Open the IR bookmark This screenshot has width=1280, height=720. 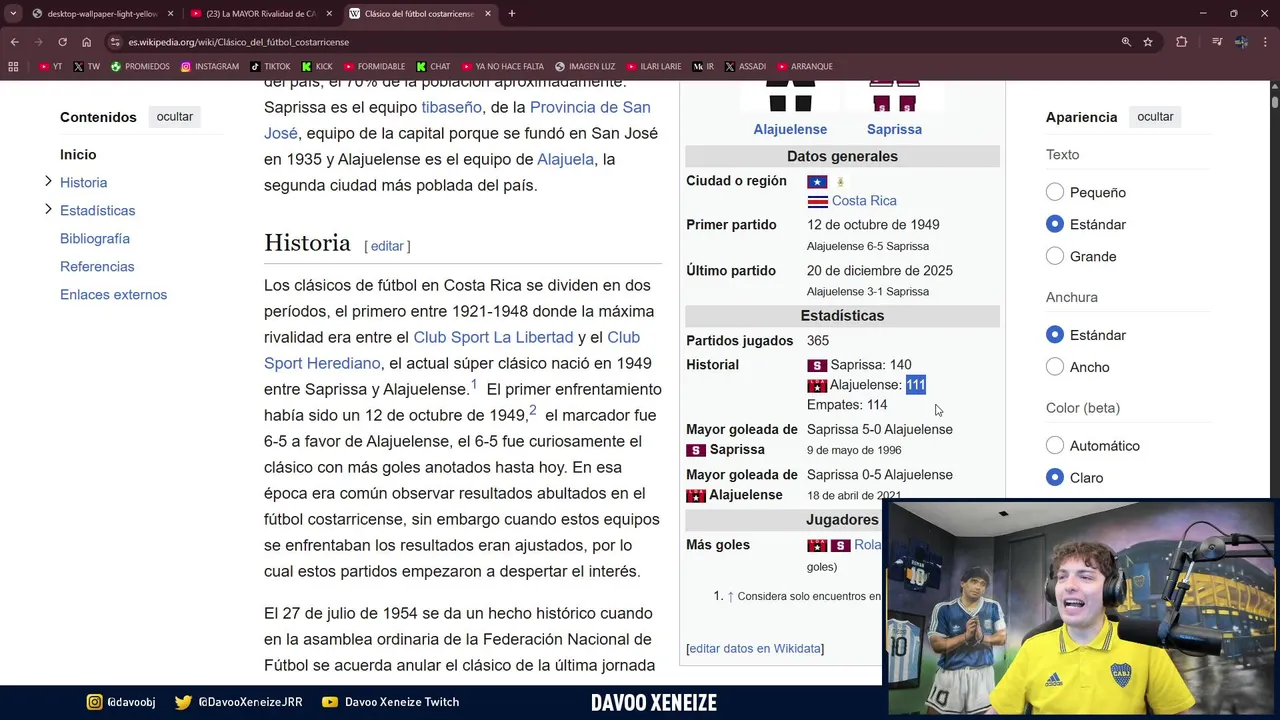click(x=703, y=66)
